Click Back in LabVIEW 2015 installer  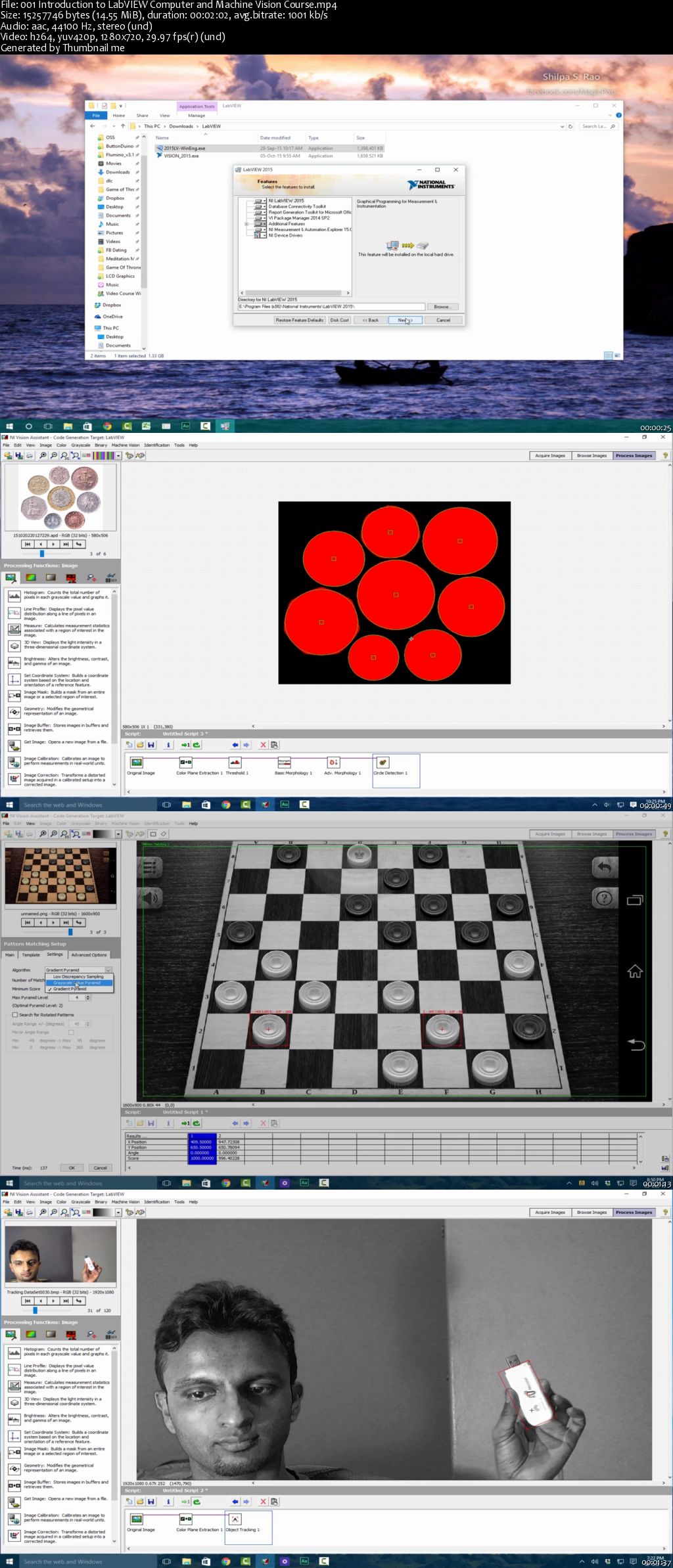coord(371,320)
